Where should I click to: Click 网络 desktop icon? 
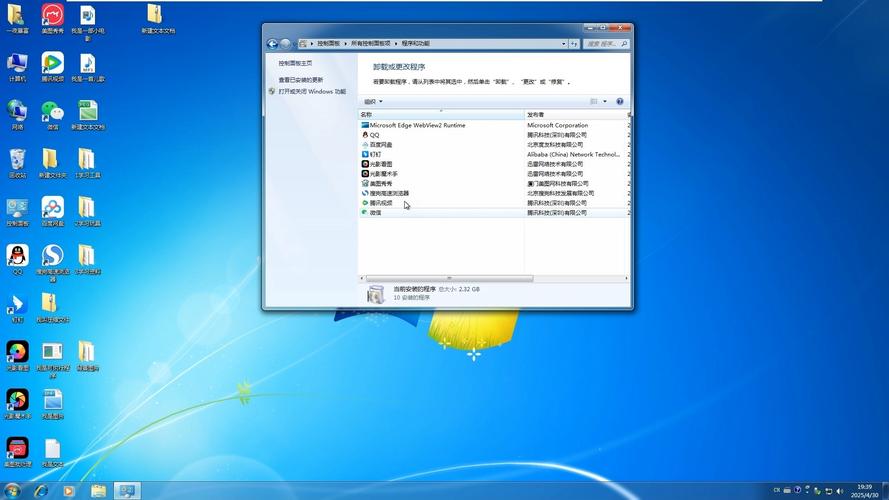17,116
